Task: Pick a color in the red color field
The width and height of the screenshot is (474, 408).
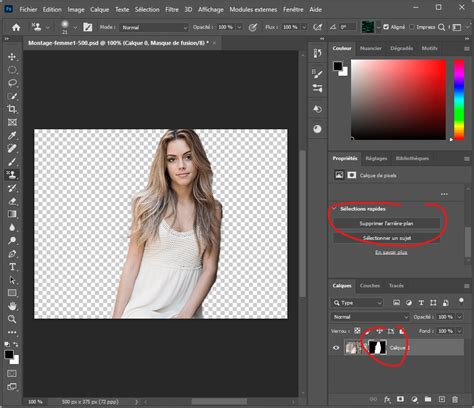Action: coord(398,100)
